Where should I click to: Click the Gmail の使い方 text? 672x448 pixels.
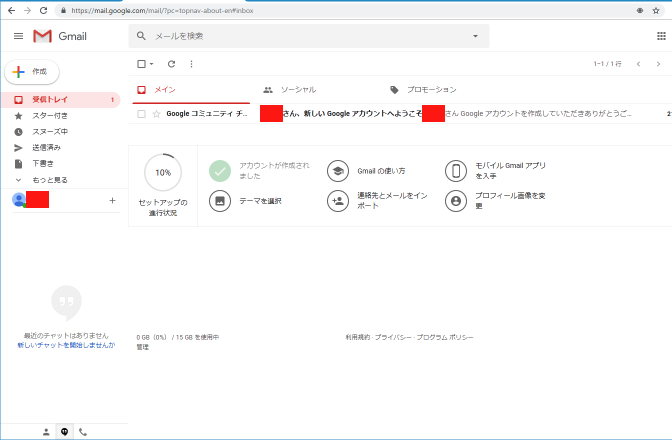click(x=381, y=171)
